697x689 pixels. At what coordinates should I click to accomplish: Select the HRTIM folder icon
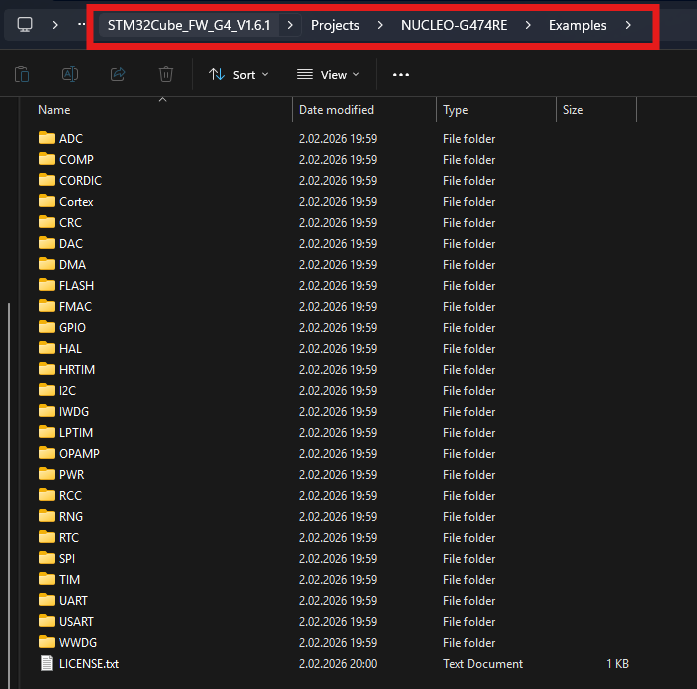point(46,369)
